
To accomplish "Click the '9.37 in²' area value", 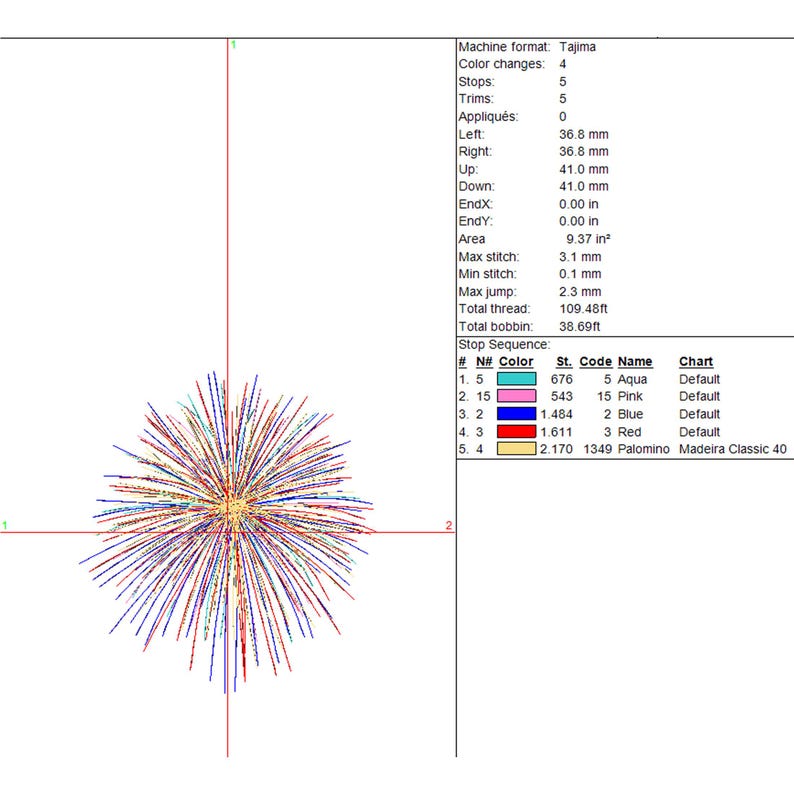I will pos(588,239).
